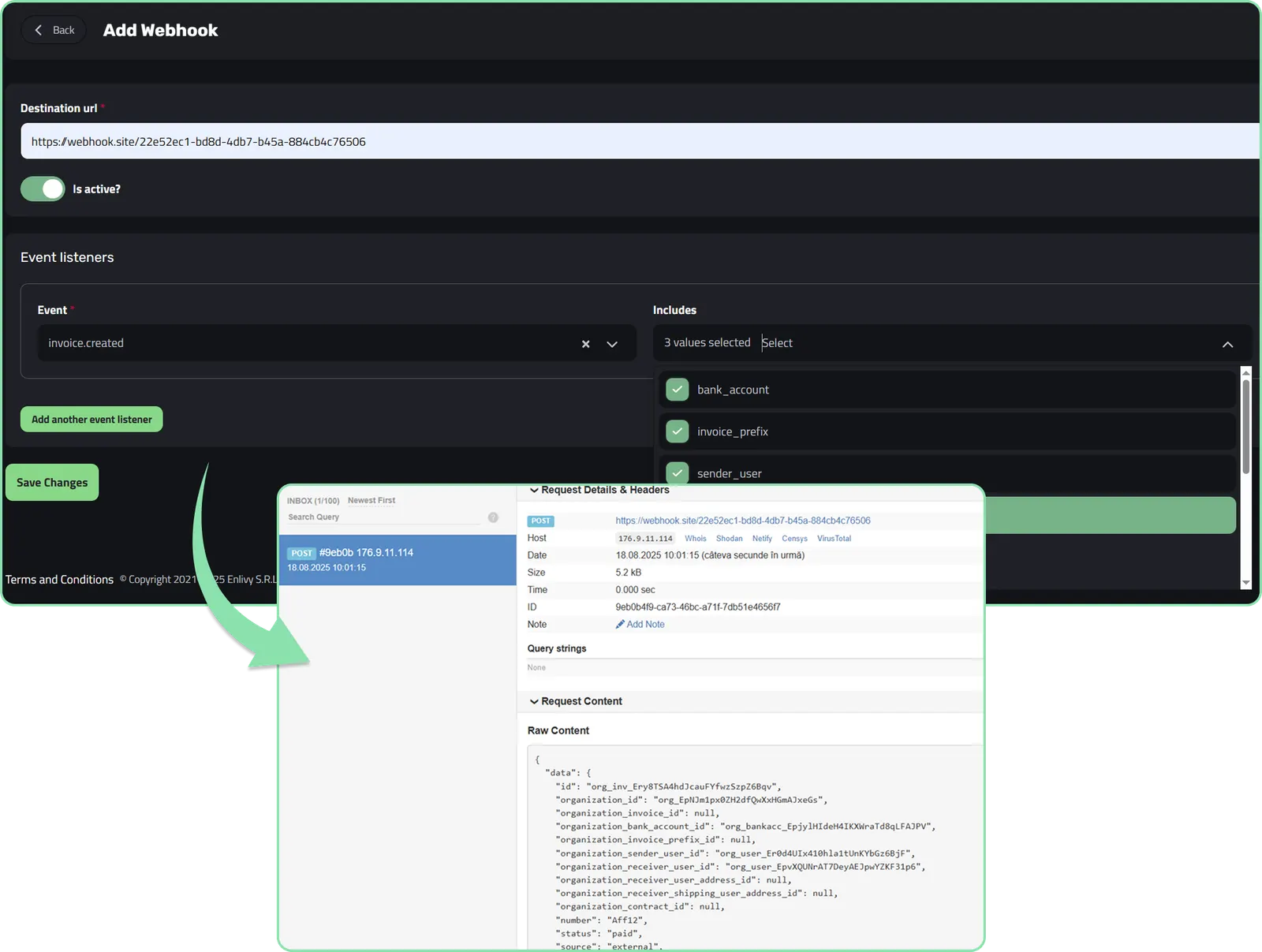Click the "status": "paid" JSON line
The image size is (1262, 952).
(599, 934)
